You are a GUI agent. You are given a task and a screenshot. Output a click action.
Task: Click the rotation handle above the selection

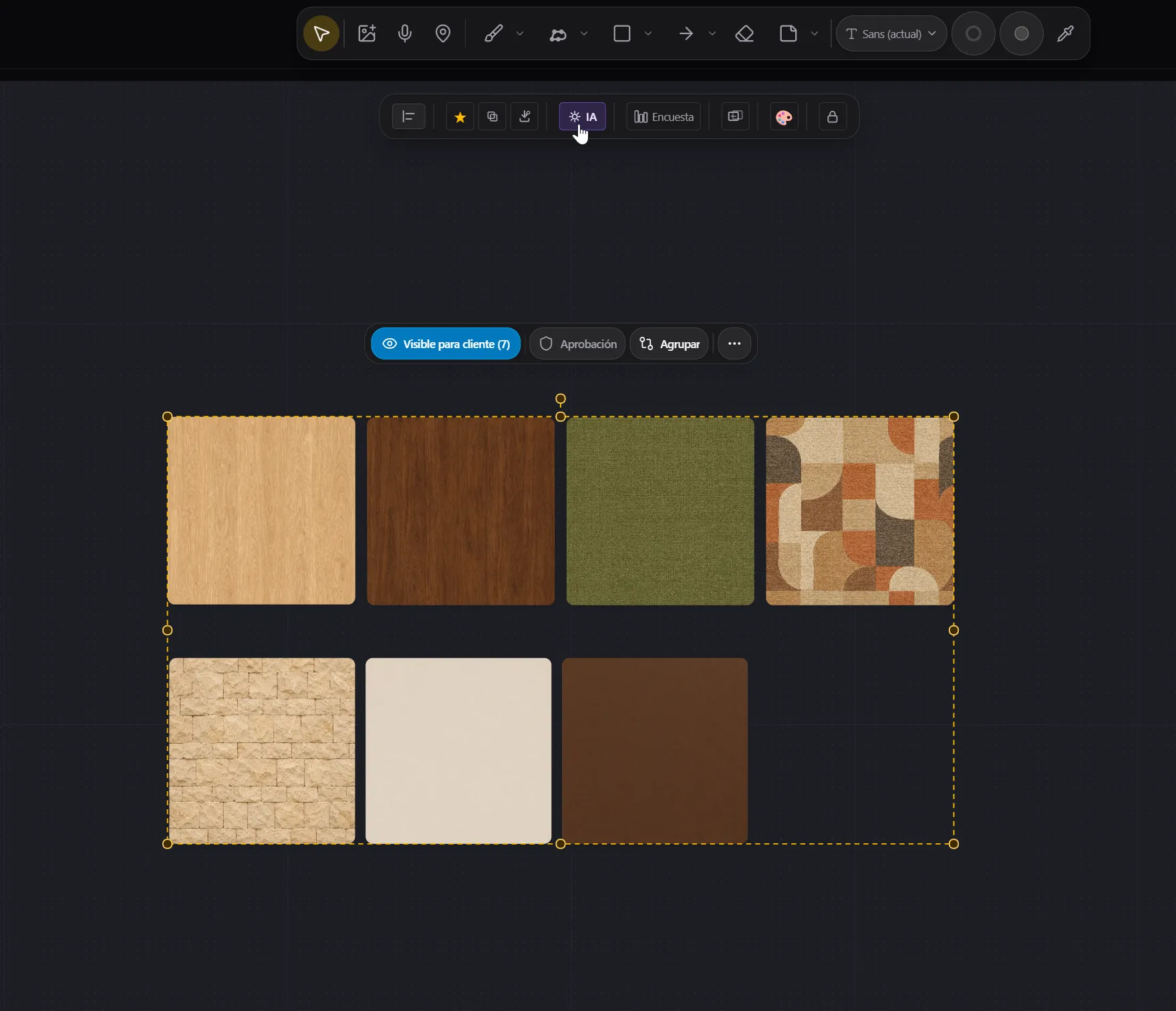(561, 399)
